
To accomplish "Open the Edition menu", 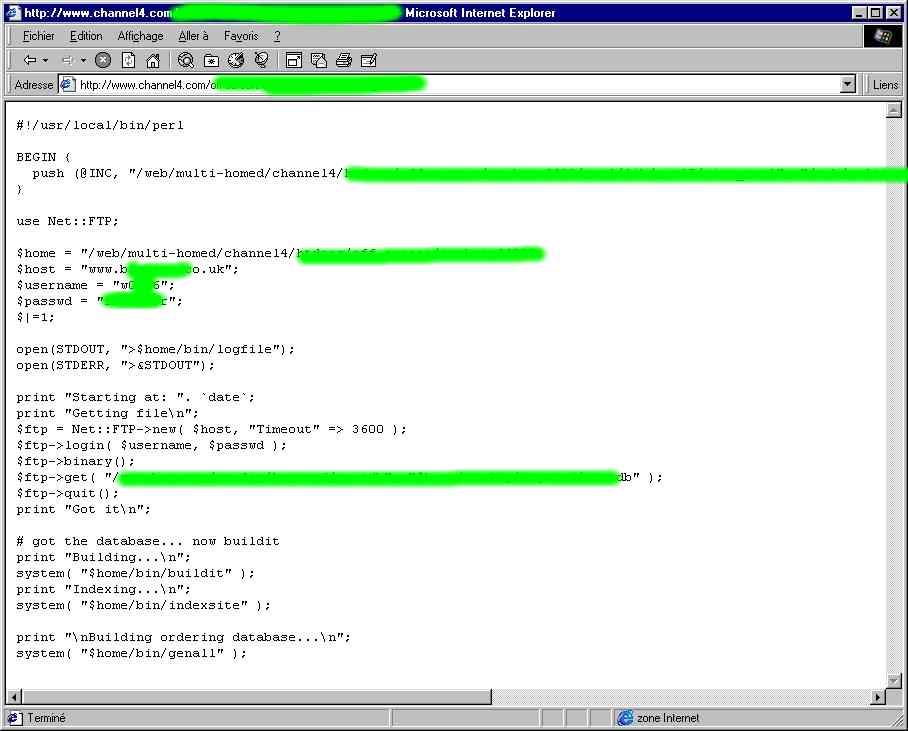I will pos(86,36).
